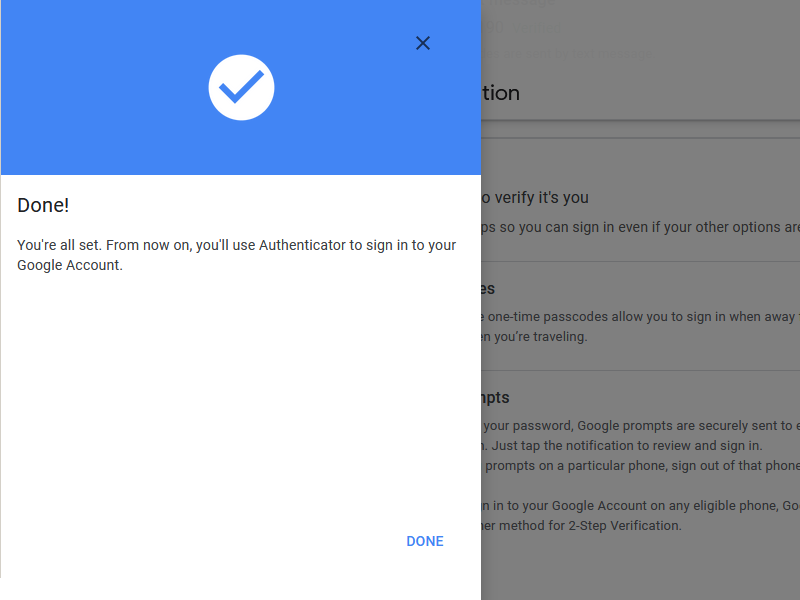Click the "Done!" heading
Viewport: 800px width, 600px height.
(43, 205)
